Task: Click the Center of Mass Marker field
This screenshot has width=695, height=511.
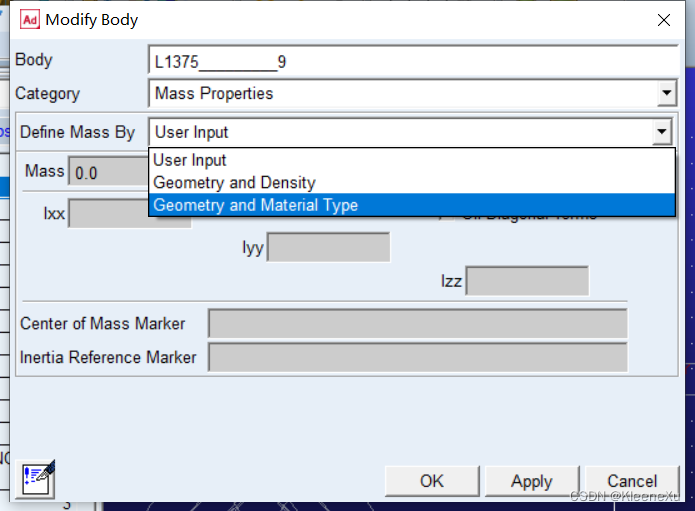Action: (417, 324)
